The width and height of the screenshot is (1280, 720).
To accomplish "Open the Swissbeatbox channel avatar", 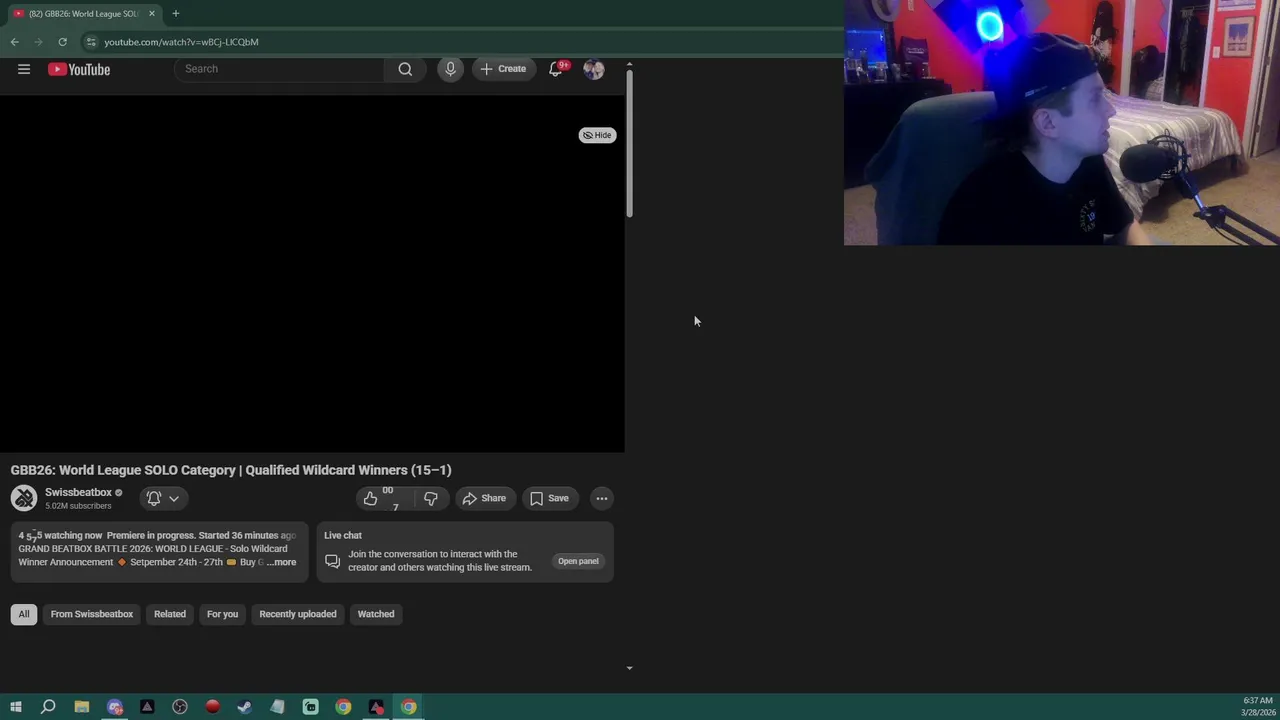I will pyautogui.click(x=24, y=498).
